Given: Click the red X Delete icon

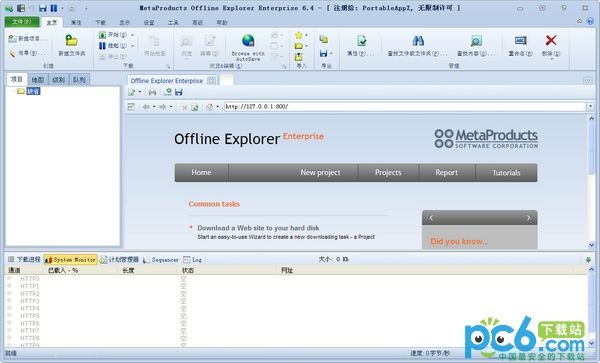Looking at the screenshot, I should [551, 40].
